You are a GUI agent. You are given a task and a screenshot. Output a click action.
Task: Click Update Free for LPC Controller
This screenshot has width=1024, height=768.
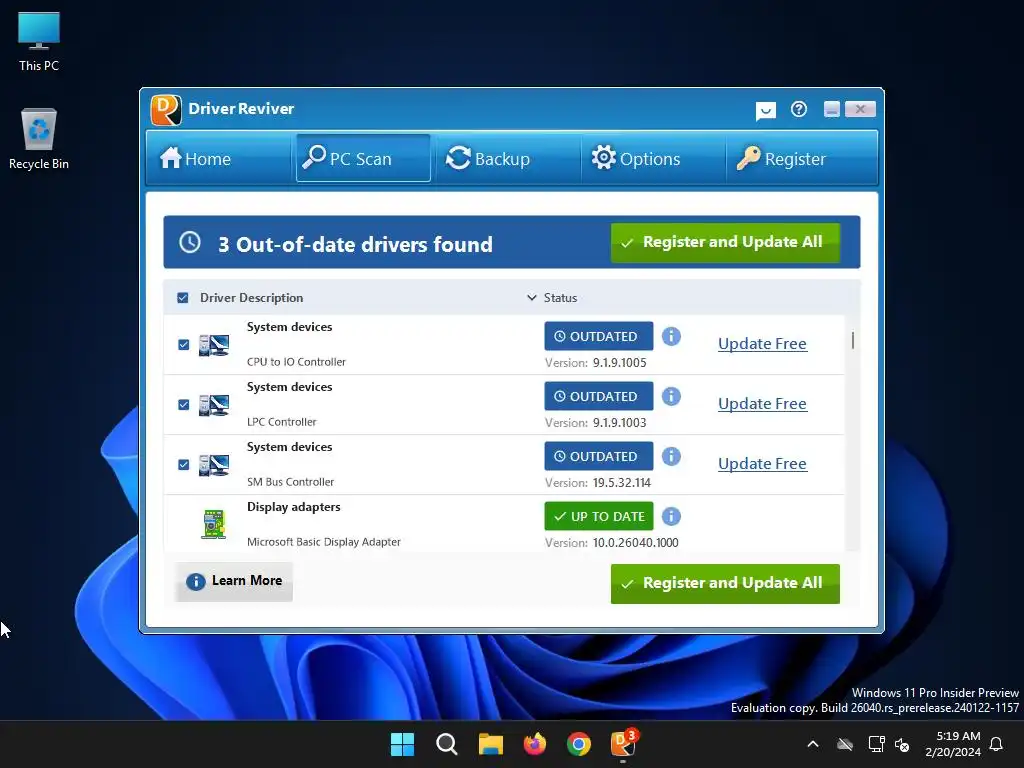coord(762,404)
